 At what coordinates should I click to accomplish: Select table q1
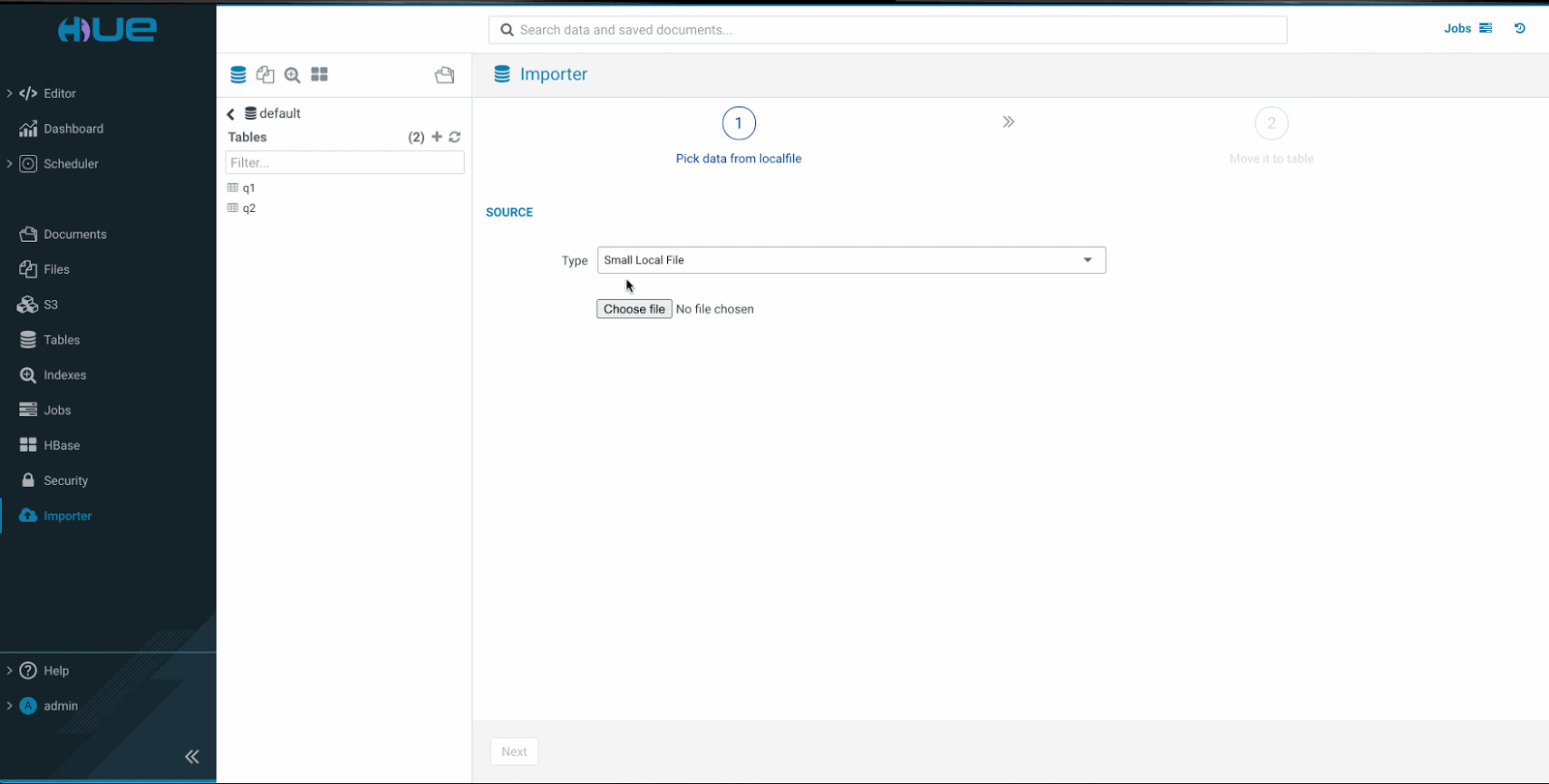point(249,188)
